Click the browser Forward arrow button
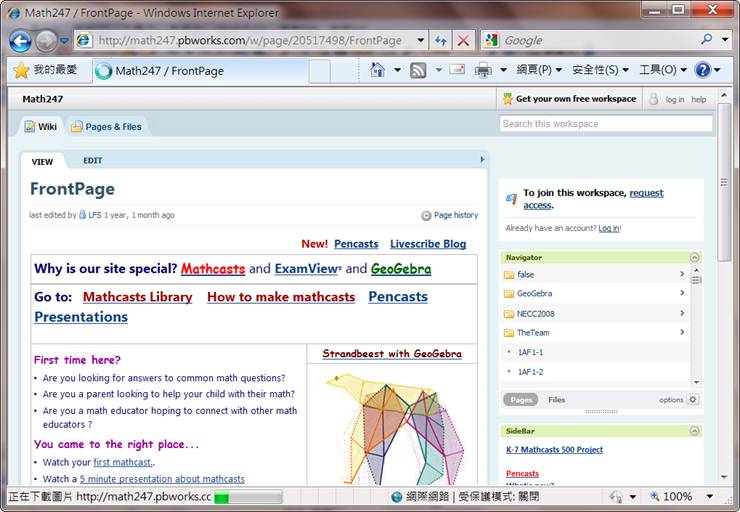Screen dimensions: 740x512 coord(46,41)
